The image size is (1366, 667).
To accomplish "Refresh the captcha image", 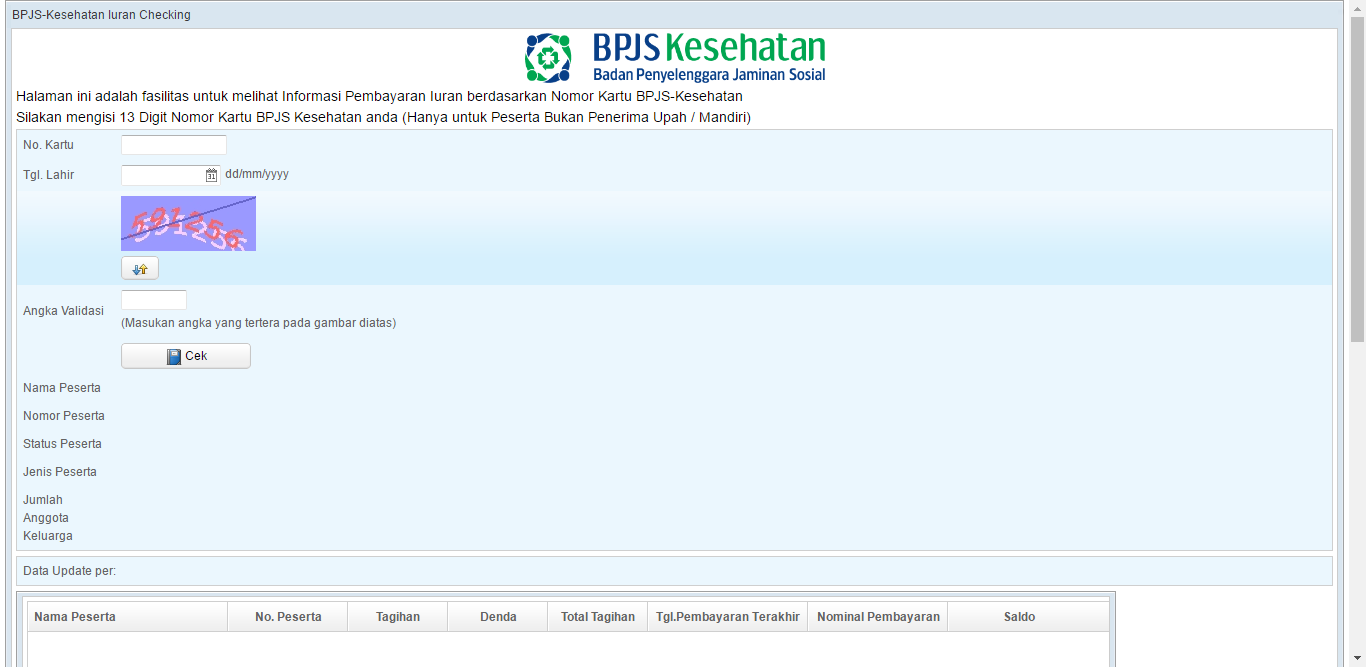I will 140,268.
